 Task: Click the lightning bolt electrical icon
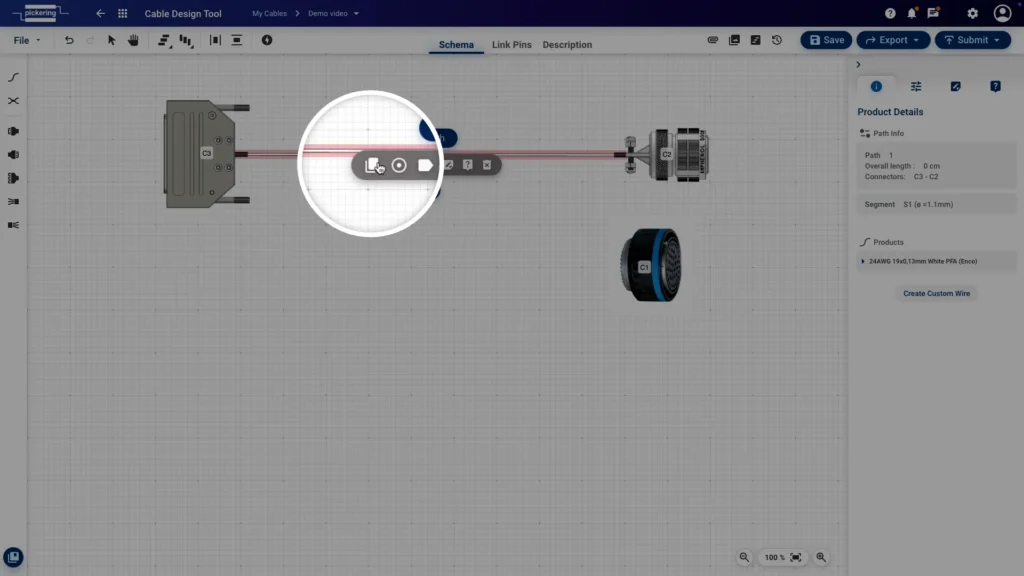pos(266,40)
